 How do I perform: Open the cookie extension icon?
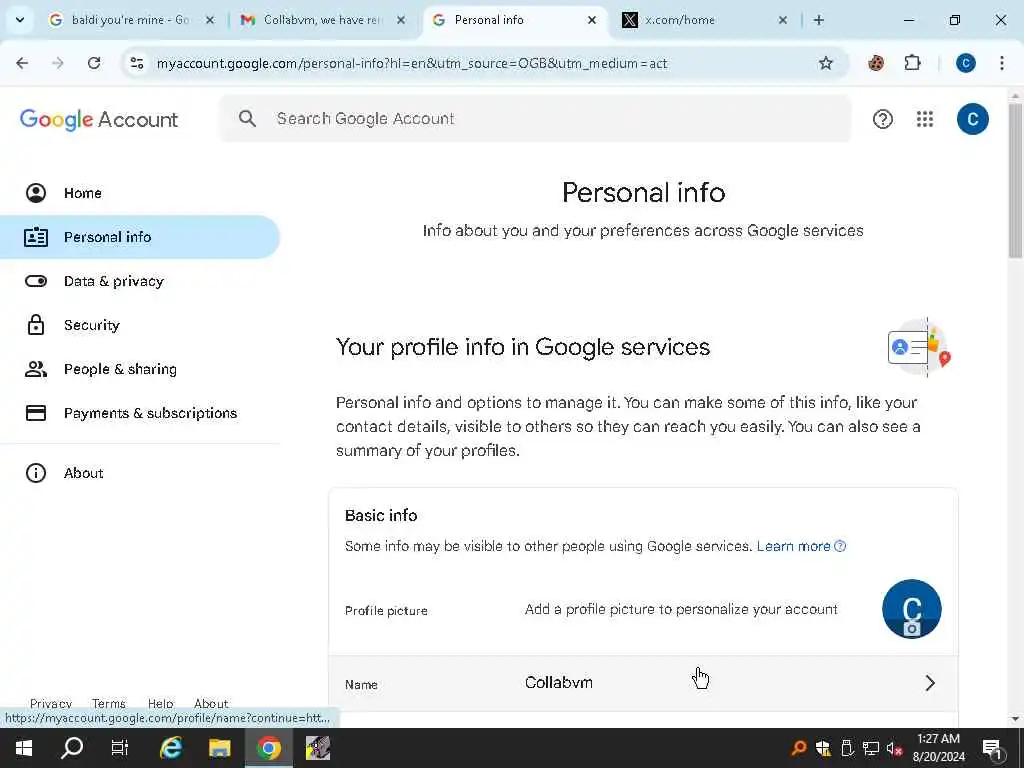[x=876, y=63]
